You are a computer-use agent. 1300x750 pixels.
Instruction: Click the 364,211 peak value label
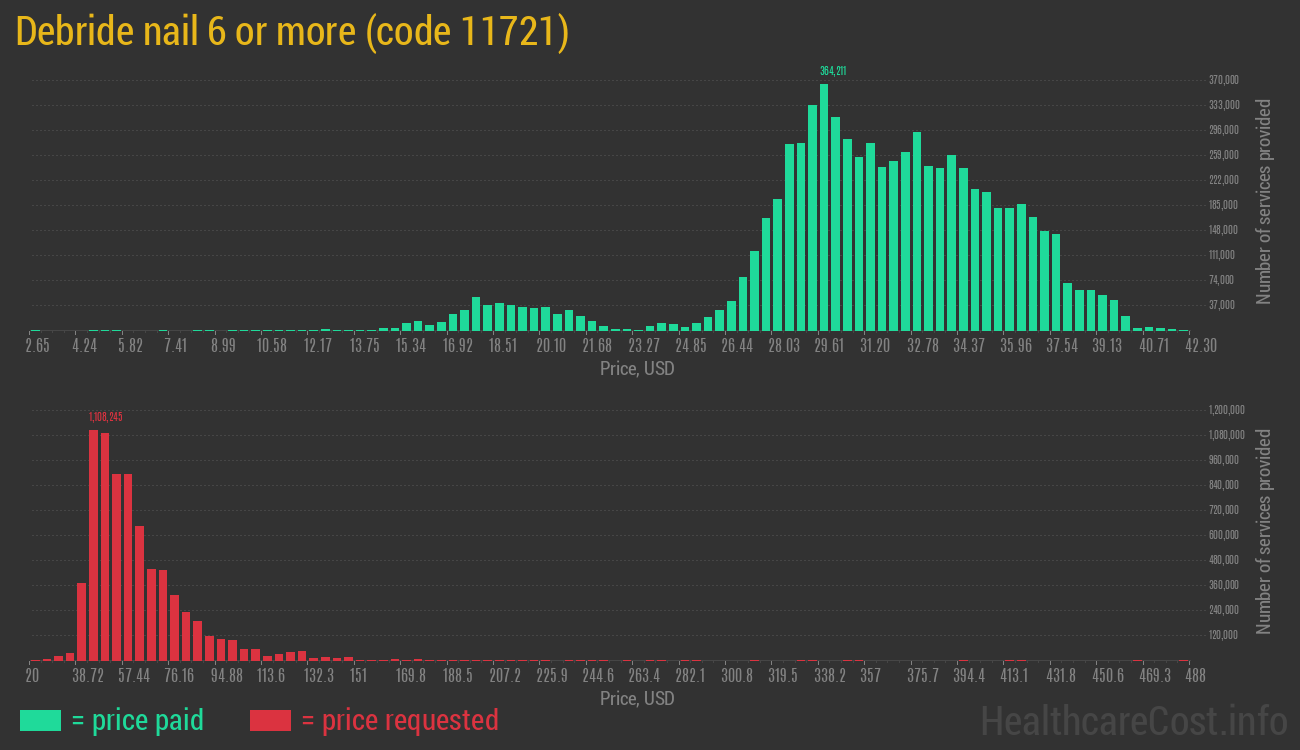833,71
